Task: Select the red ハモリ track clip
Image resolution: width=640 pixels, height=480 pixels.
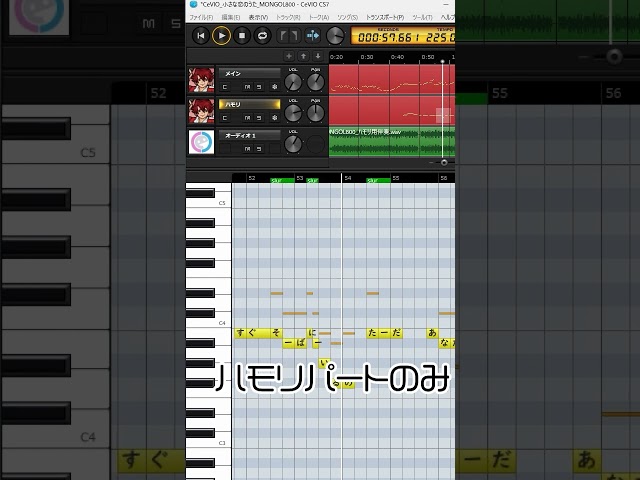Action: (392, 111)
